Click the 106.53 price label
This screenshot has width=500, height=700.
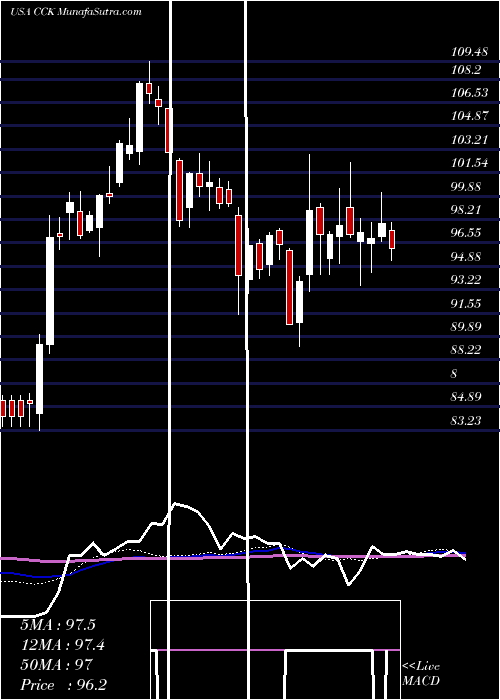[469, 93]
